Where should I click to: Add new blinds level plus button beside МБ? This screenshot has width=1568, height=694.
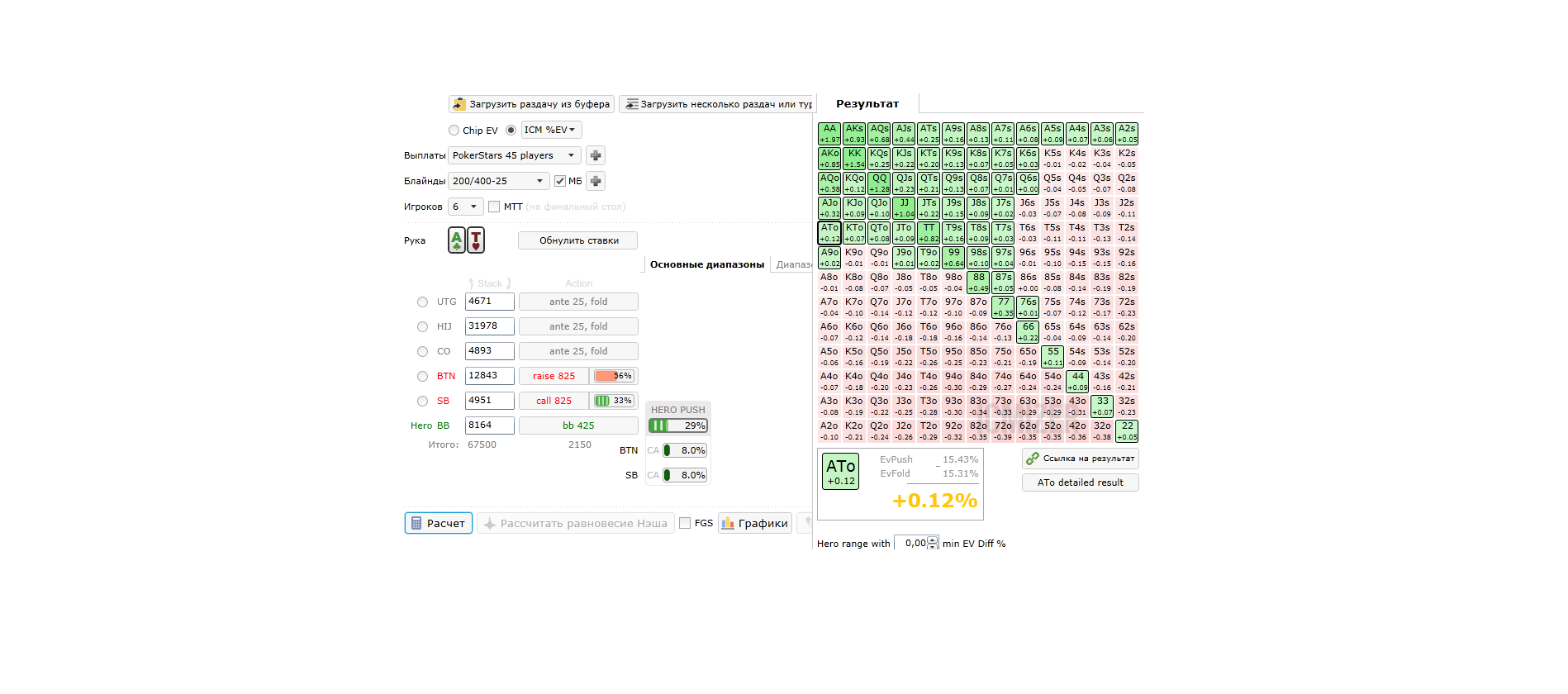pos(595,181)
